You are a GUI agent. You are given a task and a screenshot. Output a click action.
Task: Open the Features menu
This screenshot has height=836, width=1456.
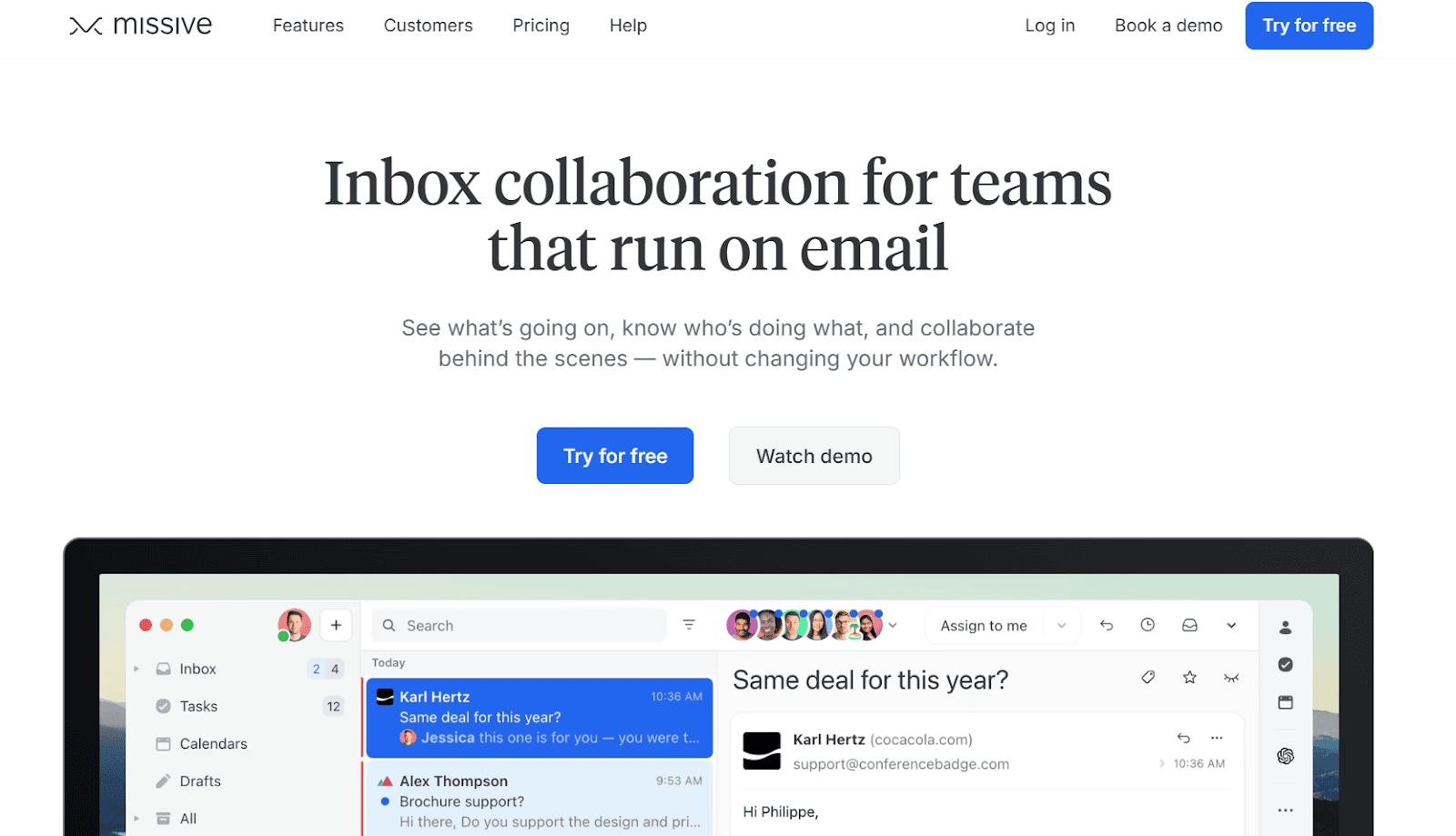(308, 25)
